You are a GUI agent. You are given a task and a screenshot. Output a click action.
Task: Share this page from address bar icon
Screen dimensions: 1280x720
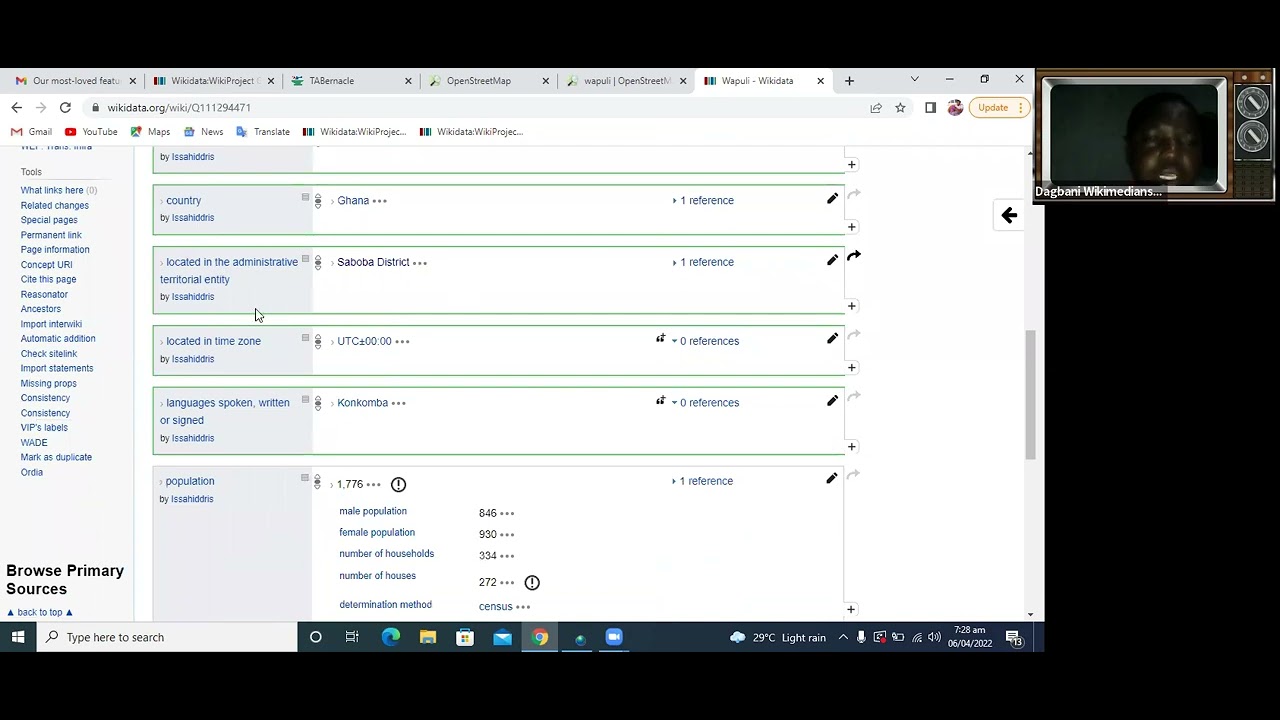tap(876, 107)
